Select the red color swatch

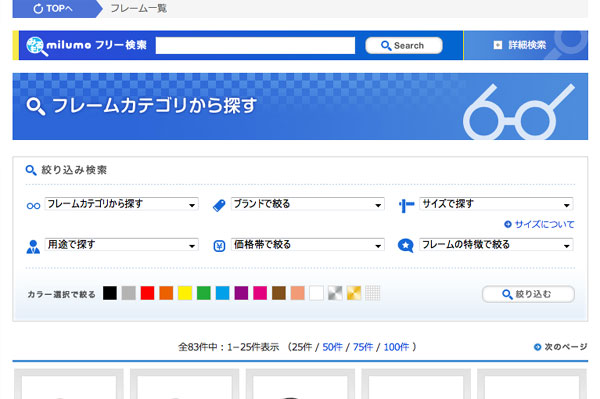147,293
